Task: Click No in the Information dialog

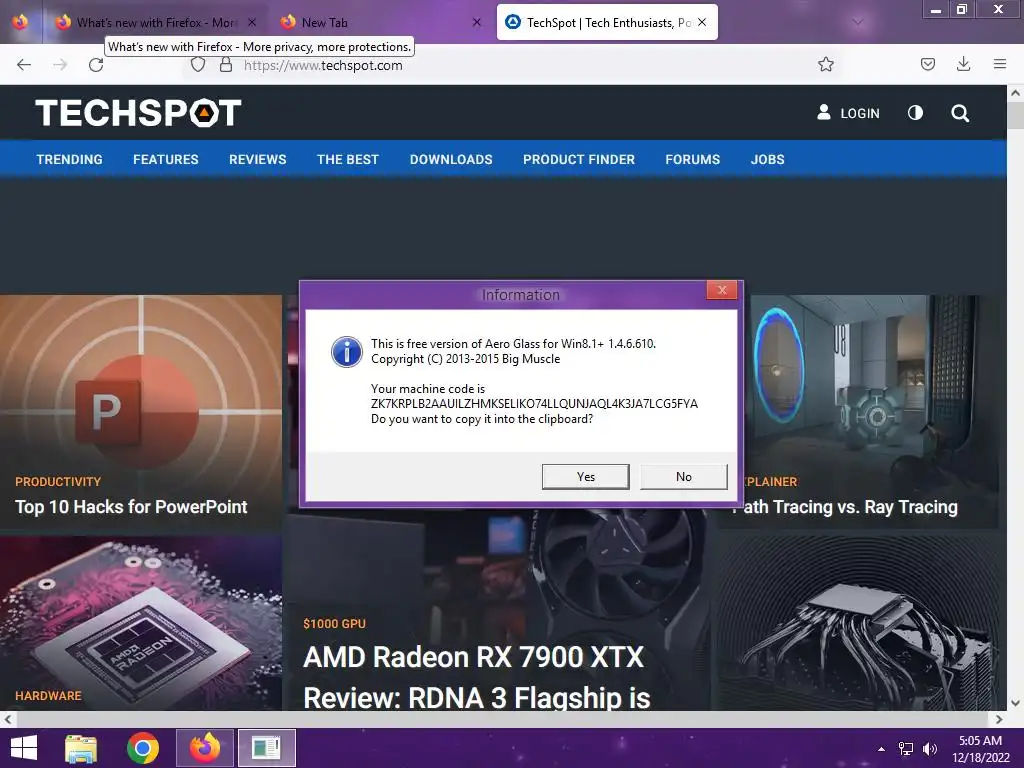Action: [x=684, y=477]
